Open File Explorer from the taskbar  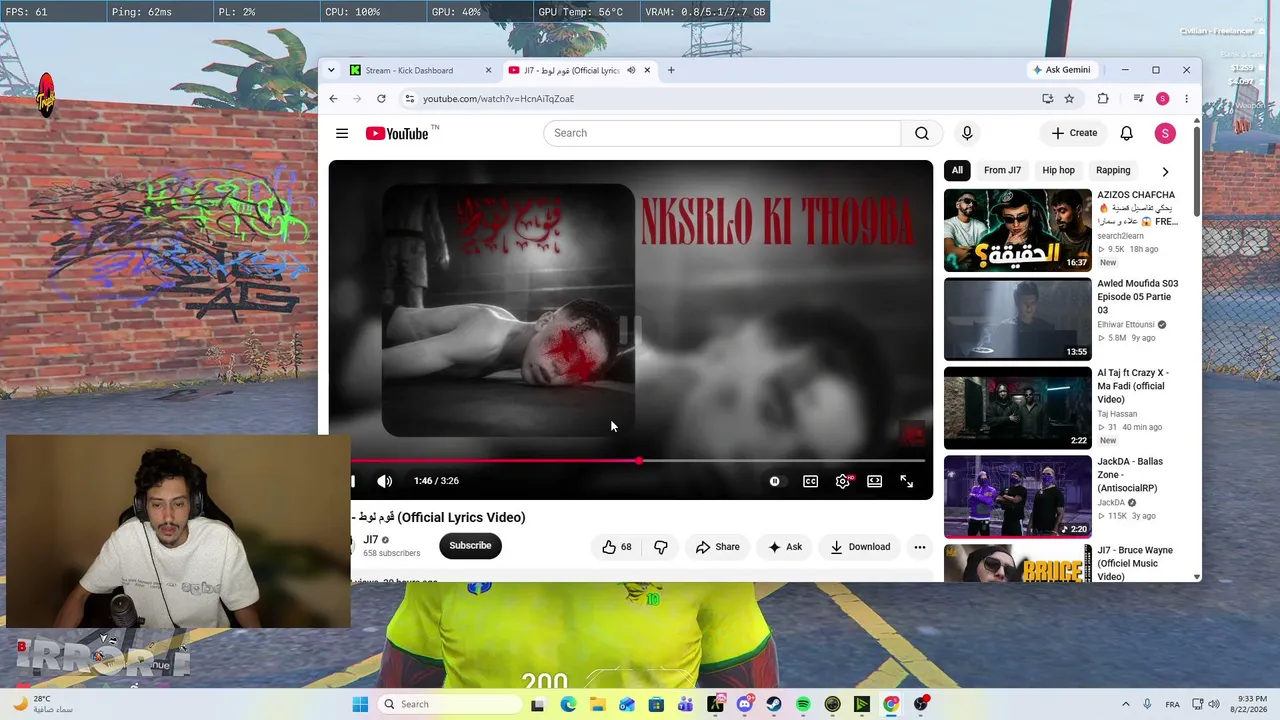597,704
